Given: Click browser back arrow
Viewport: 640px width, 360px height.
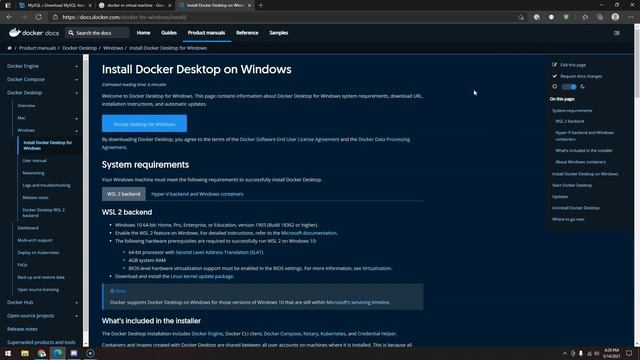Looking at the screenshot, I should [x=9, y=17].
